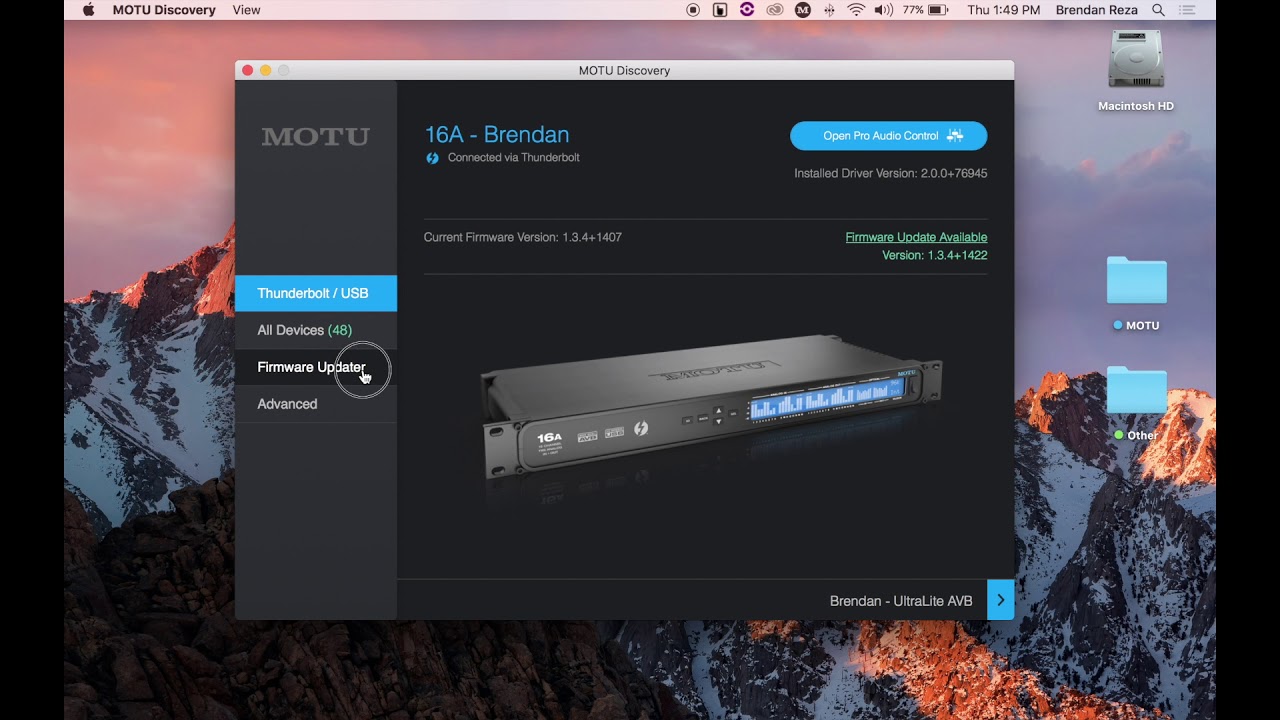This screenshot has height=720, width=1280.
Task: Click the next device arrow button
Action: coord(1000,600)
